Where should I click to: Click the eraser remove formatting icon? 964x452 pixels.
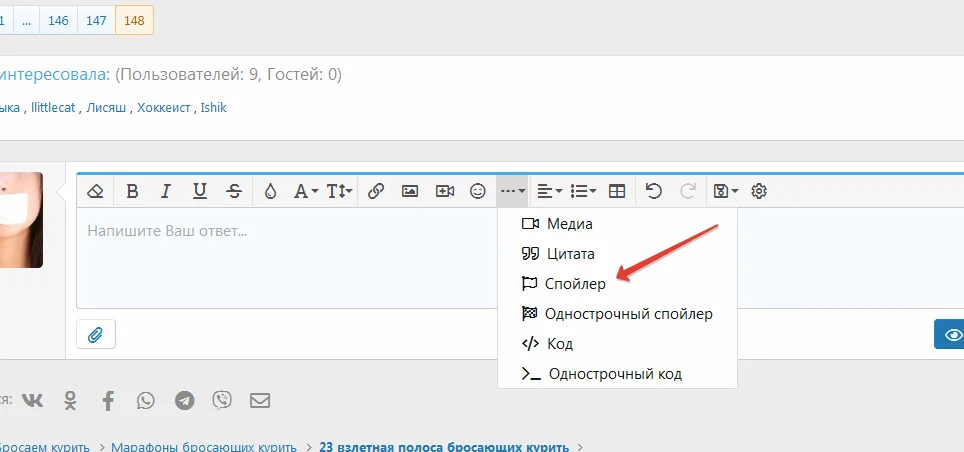point(96,191)
